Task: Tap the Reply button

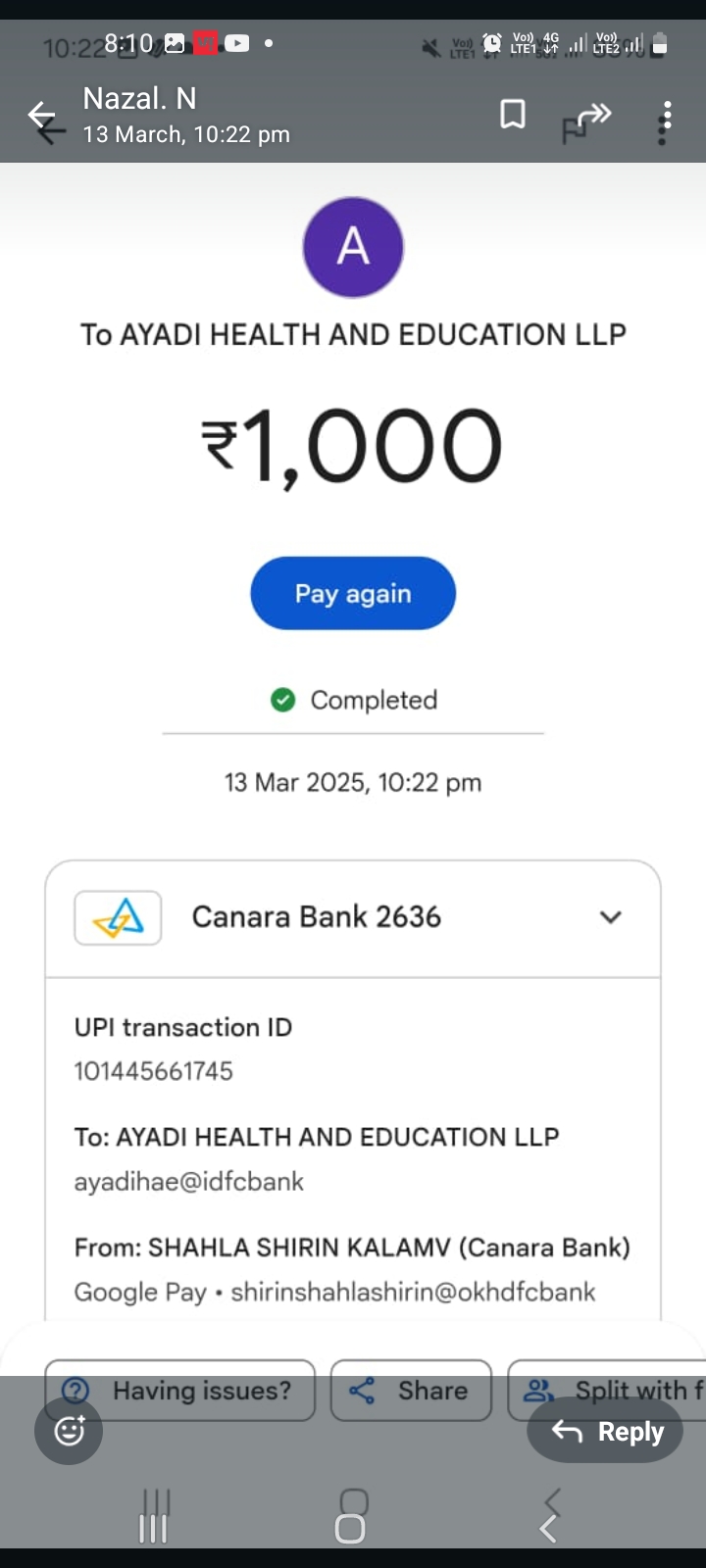Action: point(606,1432)
